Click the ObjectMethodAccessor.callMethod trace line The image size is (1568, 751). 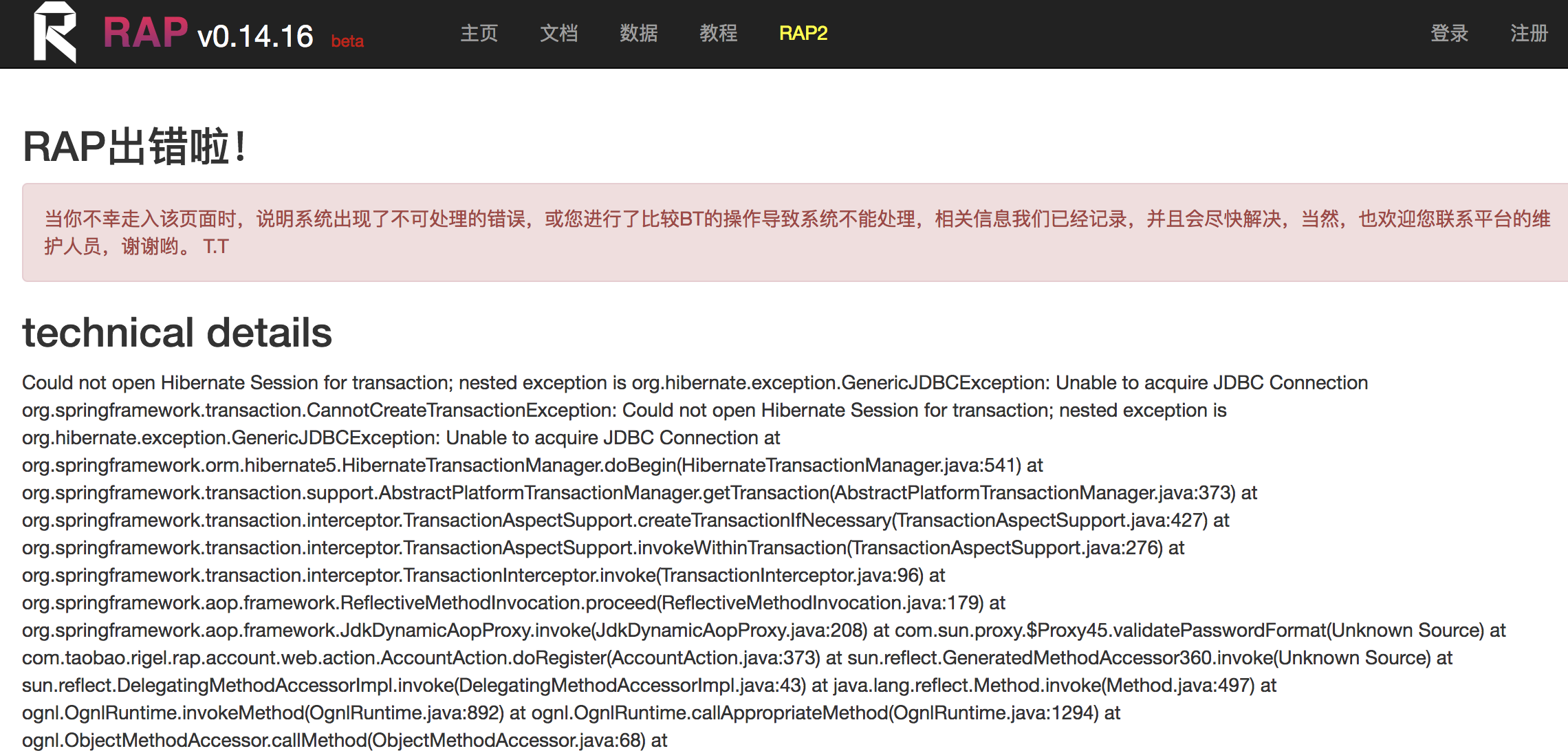(x=334, y=741)
